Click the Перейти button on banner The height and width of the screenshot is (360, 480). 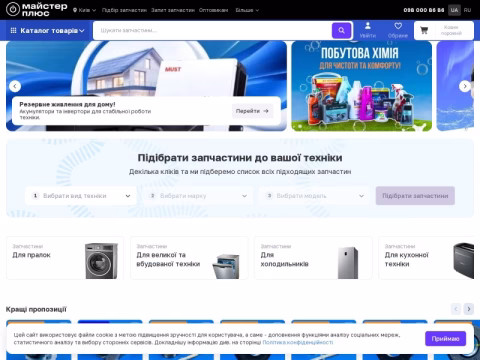point(252,111)
